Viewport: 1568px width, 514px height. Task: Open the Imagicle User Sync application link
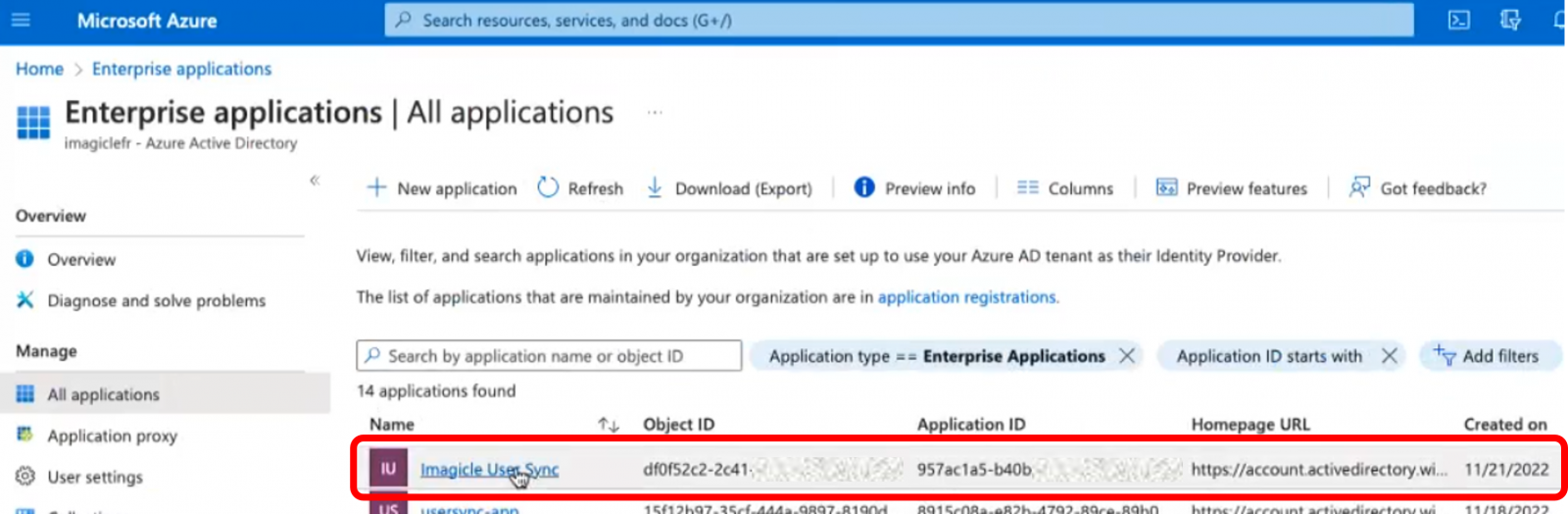pos(489,470)
